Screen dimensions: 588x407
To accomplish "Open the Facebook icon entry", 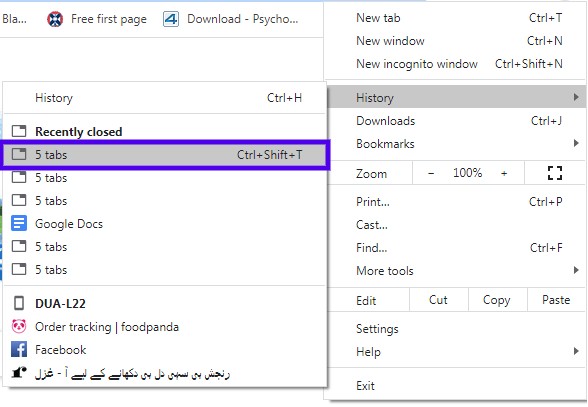I will pyautogui.click(x=19, y=350).
